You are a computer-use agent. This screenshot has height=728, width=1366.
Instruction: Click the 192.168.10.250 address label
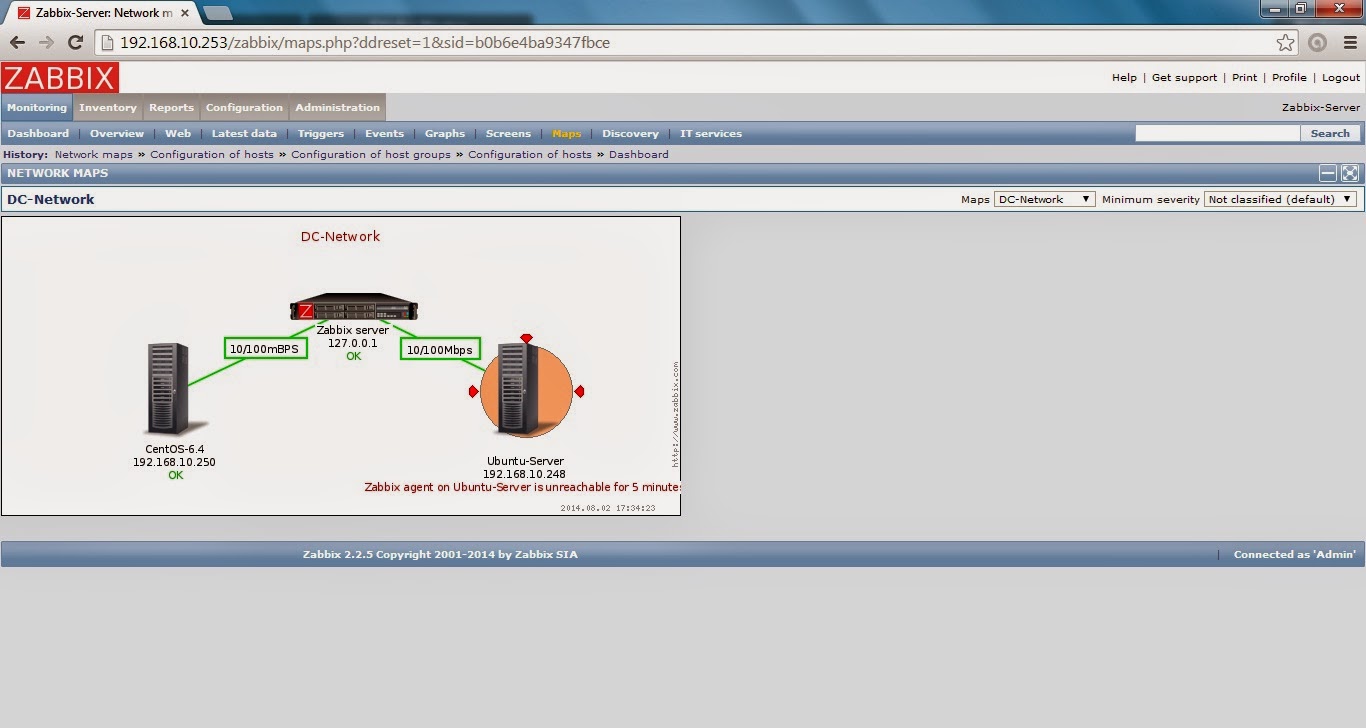click(x=174, y=462)
